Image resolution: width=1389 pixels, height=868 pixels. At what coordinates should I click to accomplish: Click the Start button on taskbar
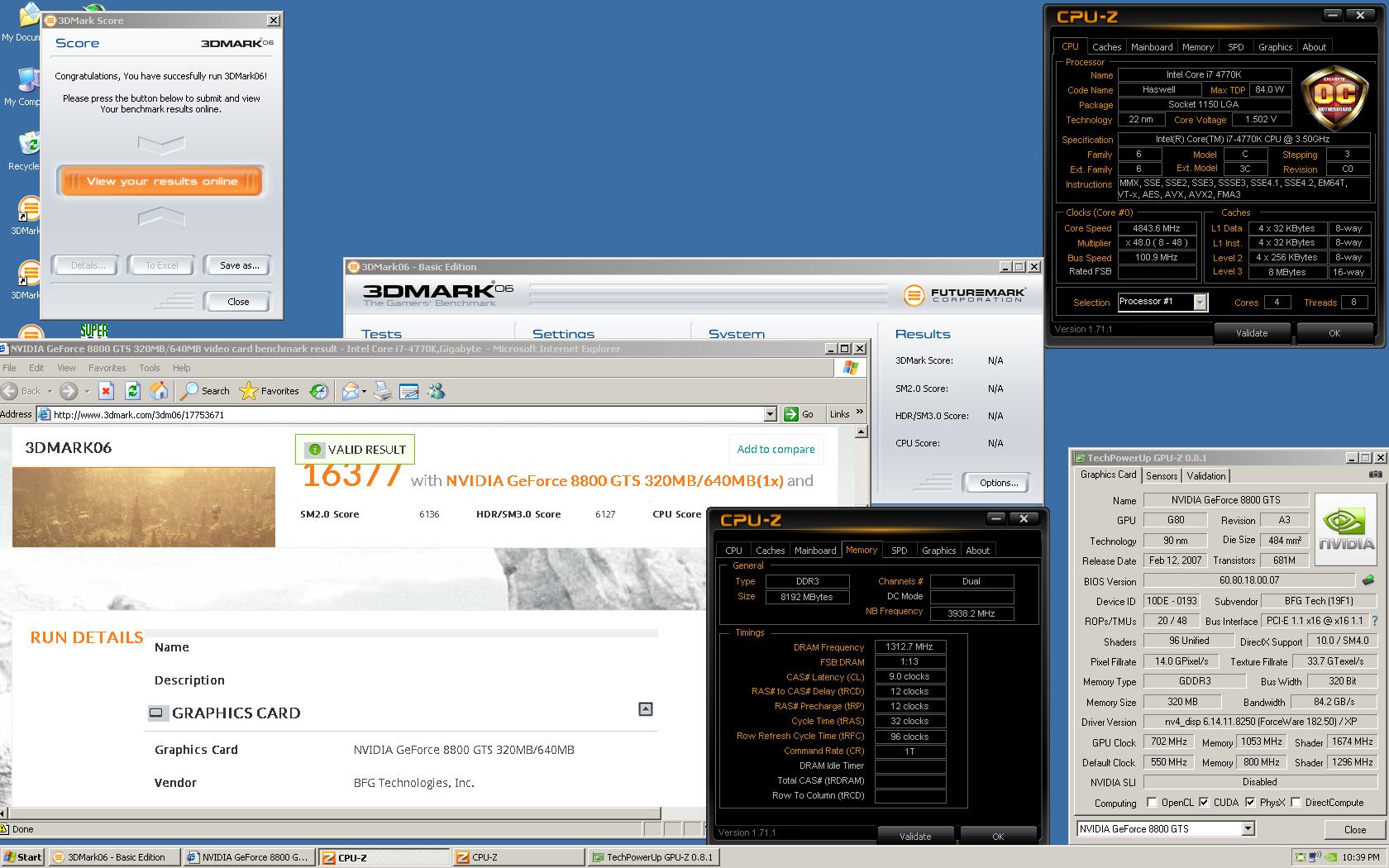click(23, 857)
